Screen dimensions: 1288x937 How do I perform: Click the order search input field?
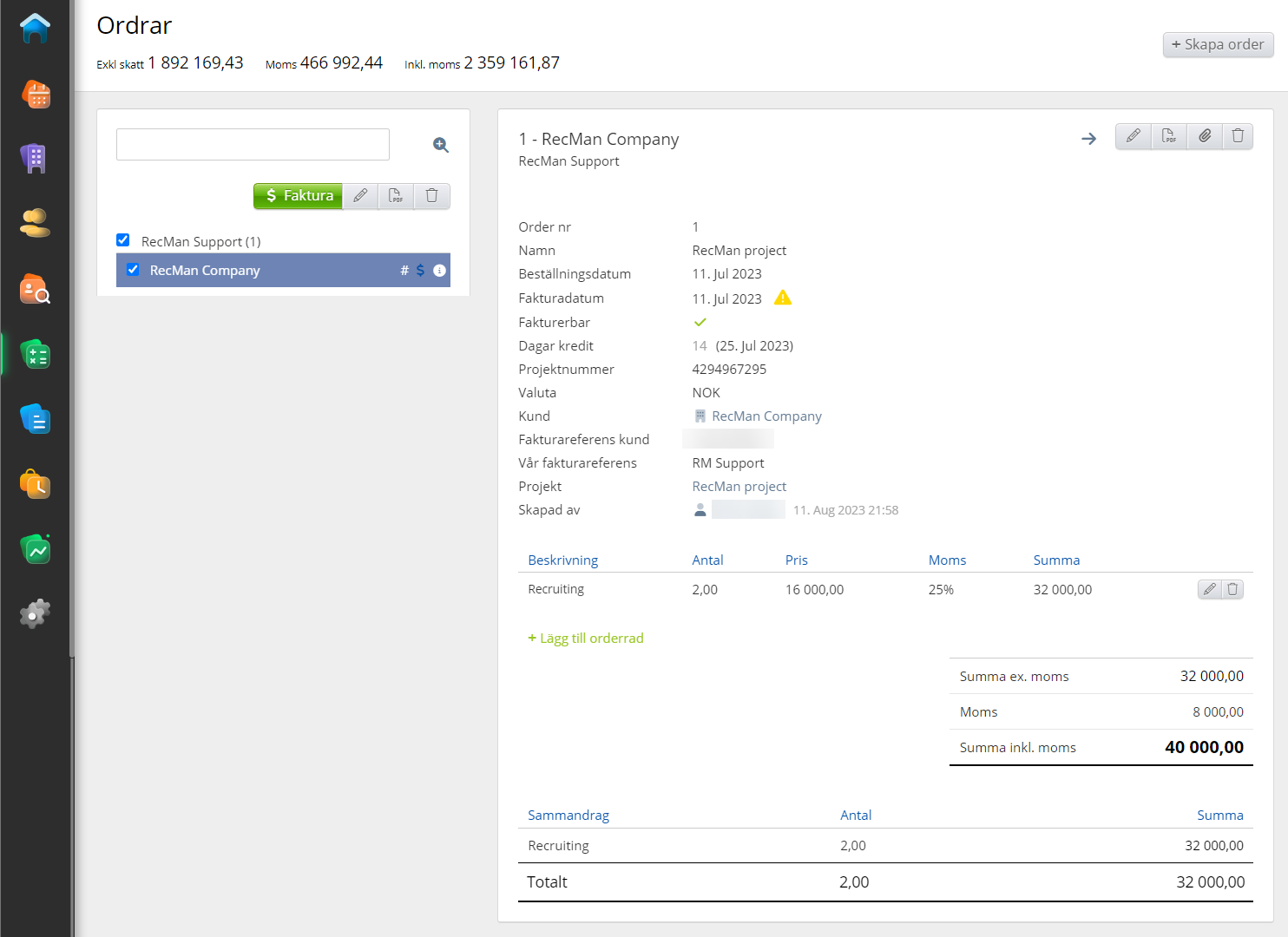(x=253, y=145)
